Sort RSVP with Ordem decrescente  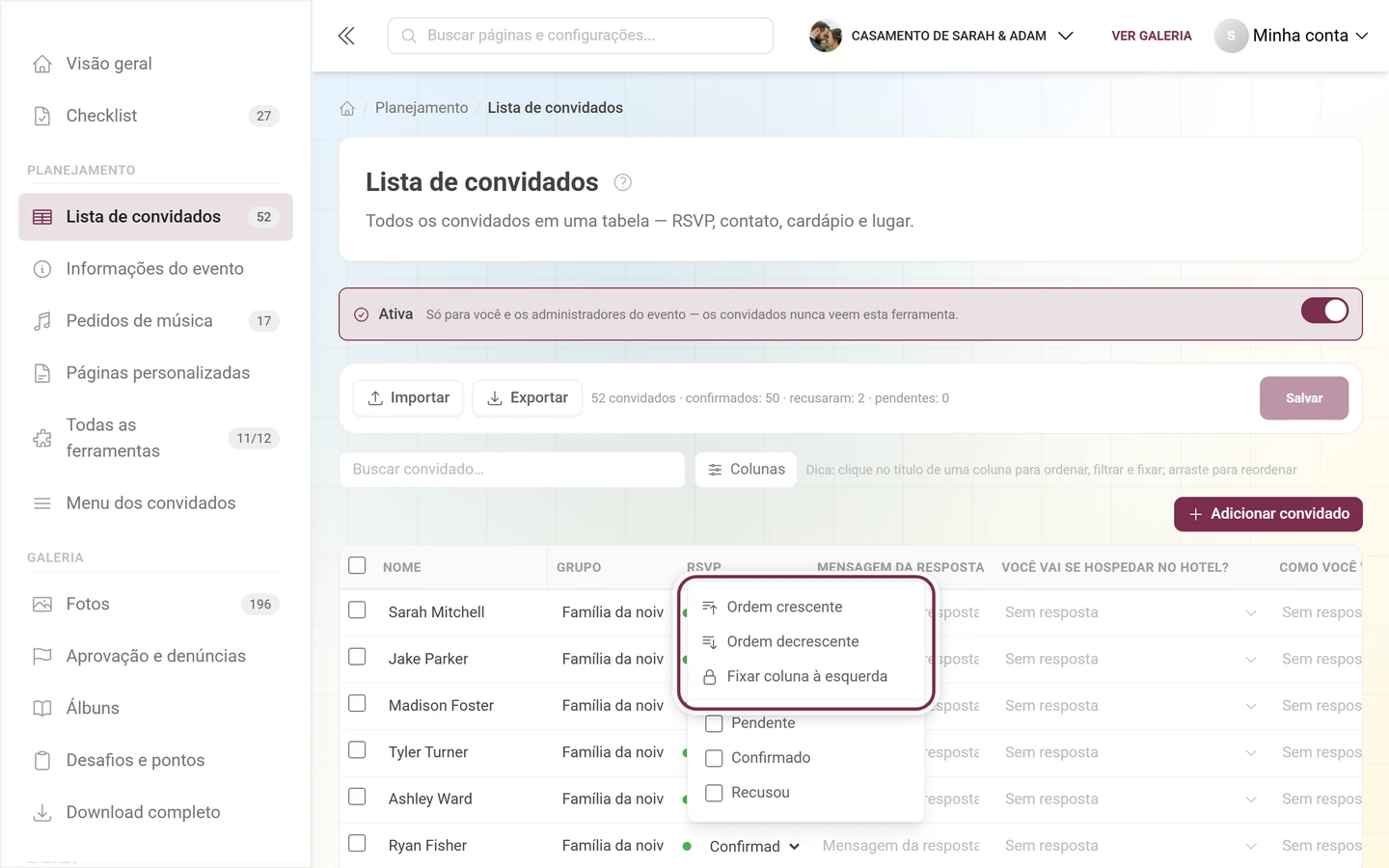(x=806, y=641)
